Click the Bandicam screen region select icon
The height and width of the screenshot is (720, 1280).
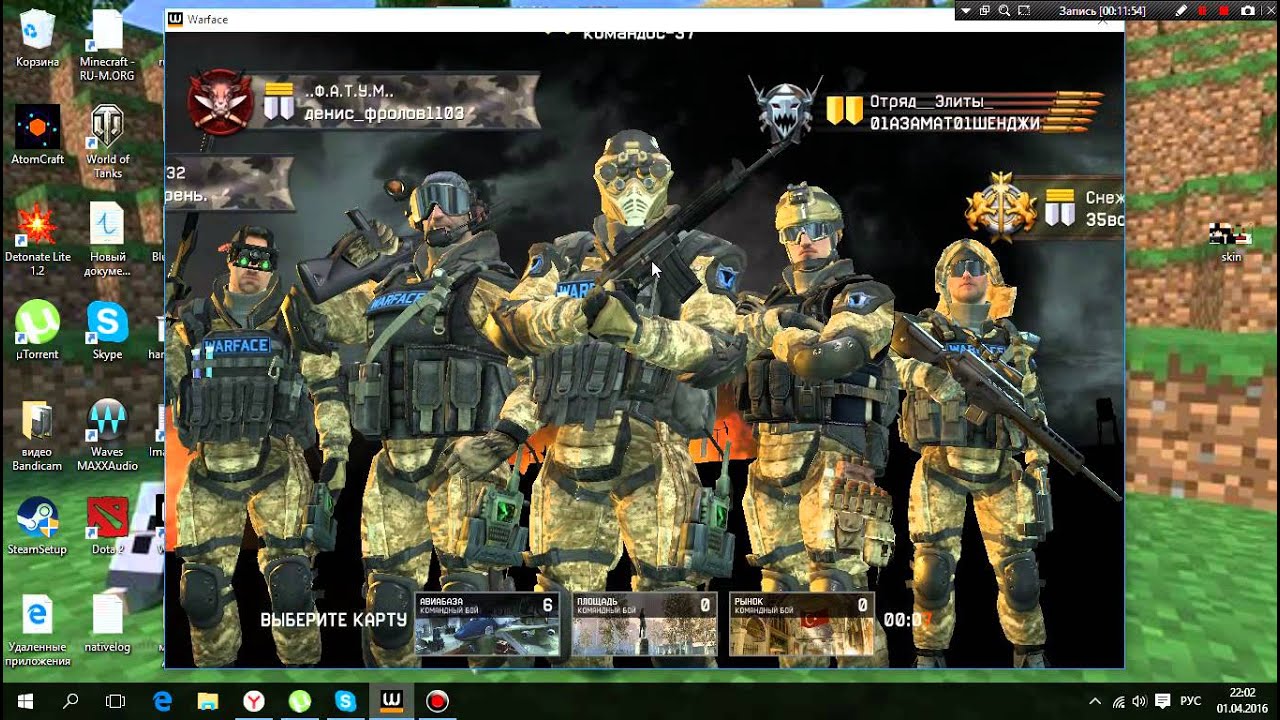(x=1024, y=10)
